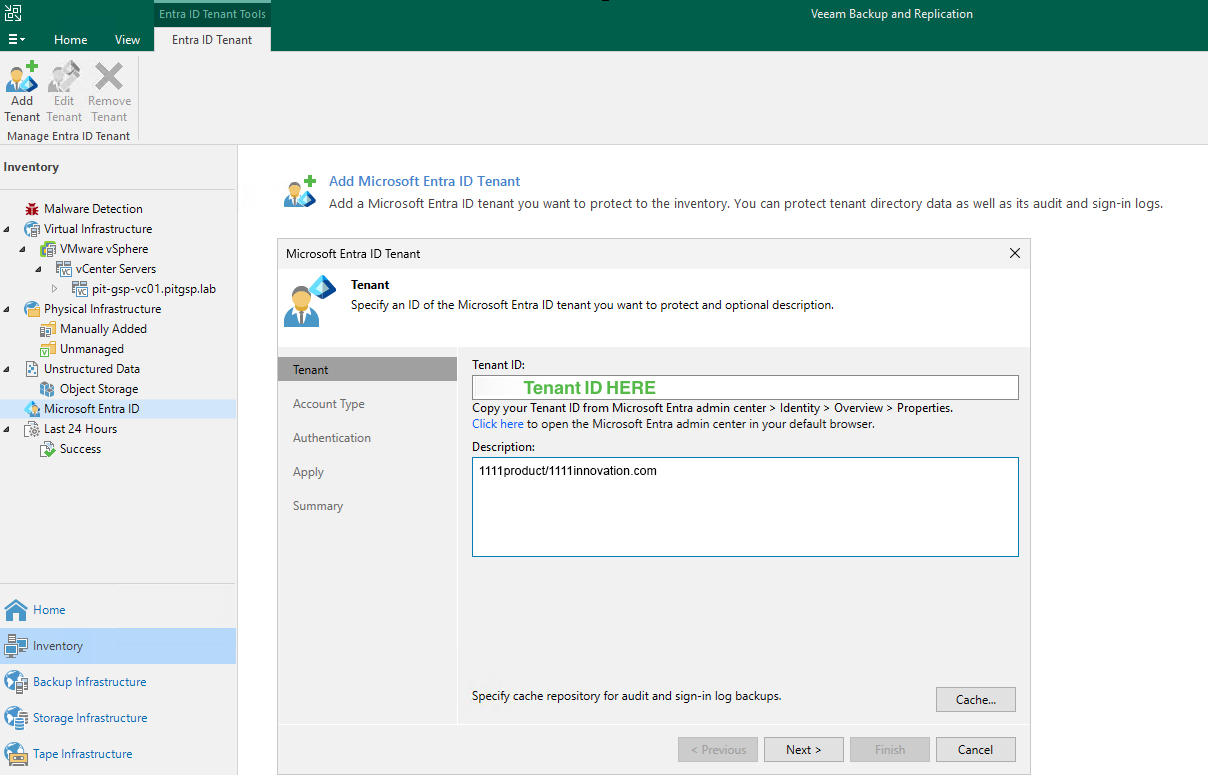1208x775 pixels.
Task: Switch to the View ribbon tab
Action: [128, 40]
